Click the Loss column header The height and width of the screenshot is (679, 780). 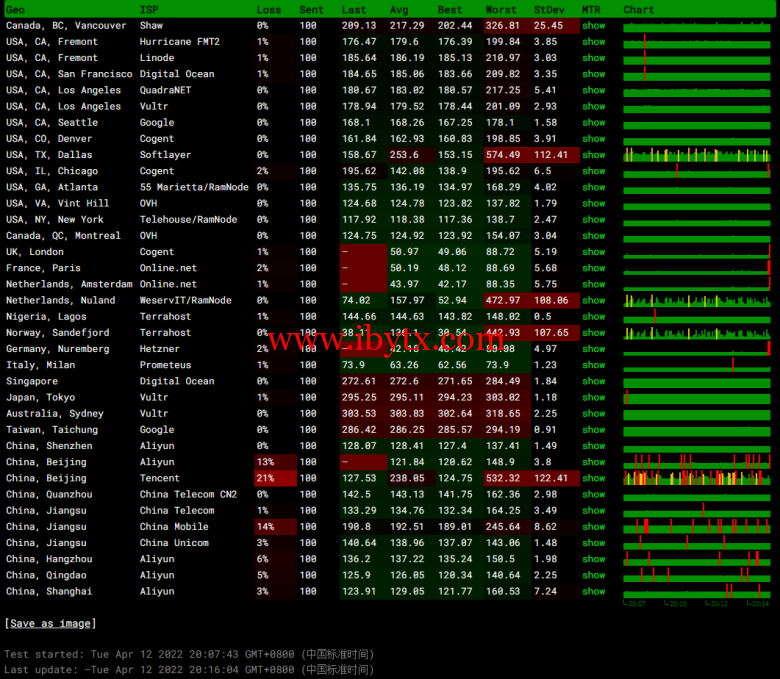click(268, 9)
